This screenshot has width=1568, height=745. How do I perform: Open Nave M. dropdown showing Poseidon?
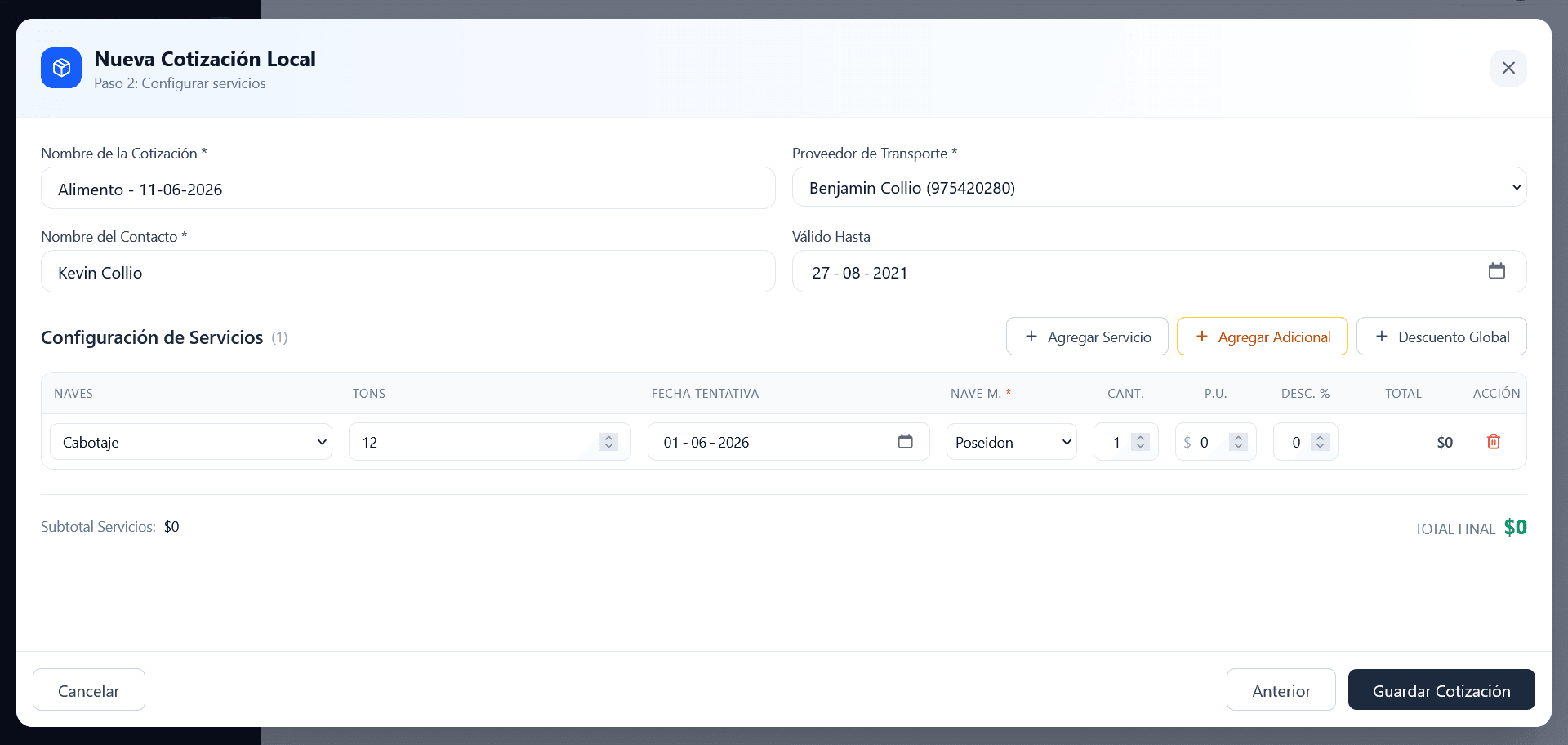1012,442
